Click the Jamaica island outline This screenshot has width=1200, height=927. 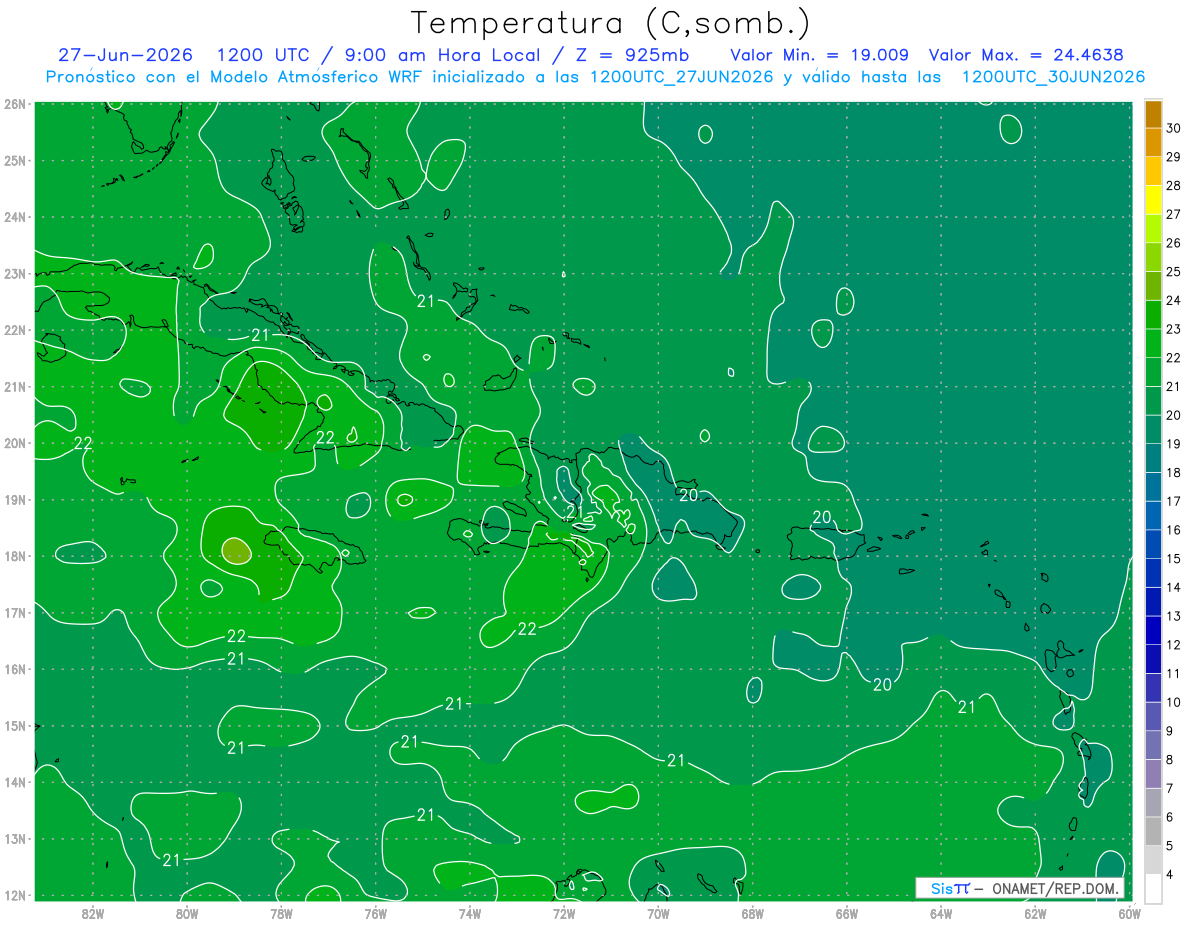point(313,548)
